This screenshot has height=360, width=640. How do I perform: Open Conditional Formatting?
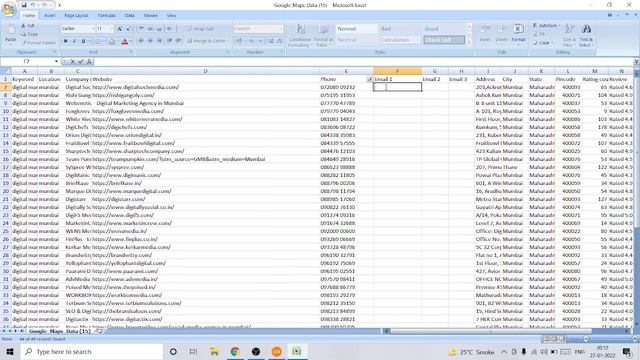300,35
